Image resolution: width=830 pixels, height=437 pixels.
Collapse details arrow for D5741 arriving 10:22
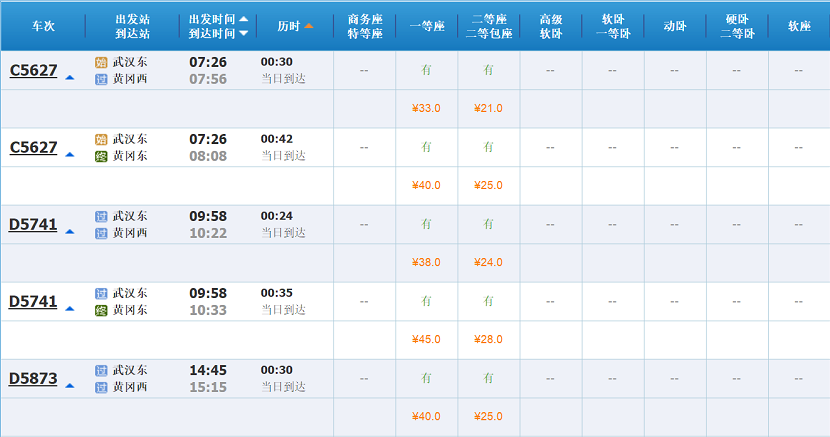tap(69, 232)
